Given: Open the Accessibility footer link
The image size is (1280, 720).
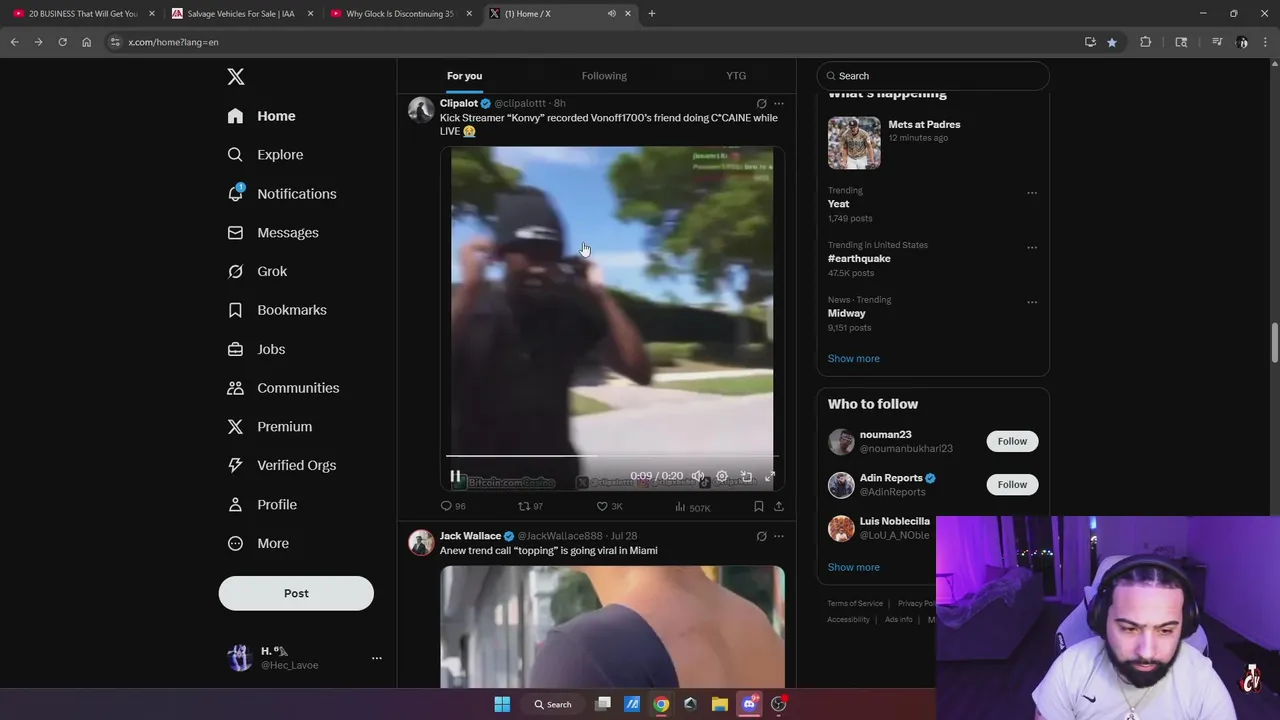Looking at the screenshot, I should coord(848,620).
